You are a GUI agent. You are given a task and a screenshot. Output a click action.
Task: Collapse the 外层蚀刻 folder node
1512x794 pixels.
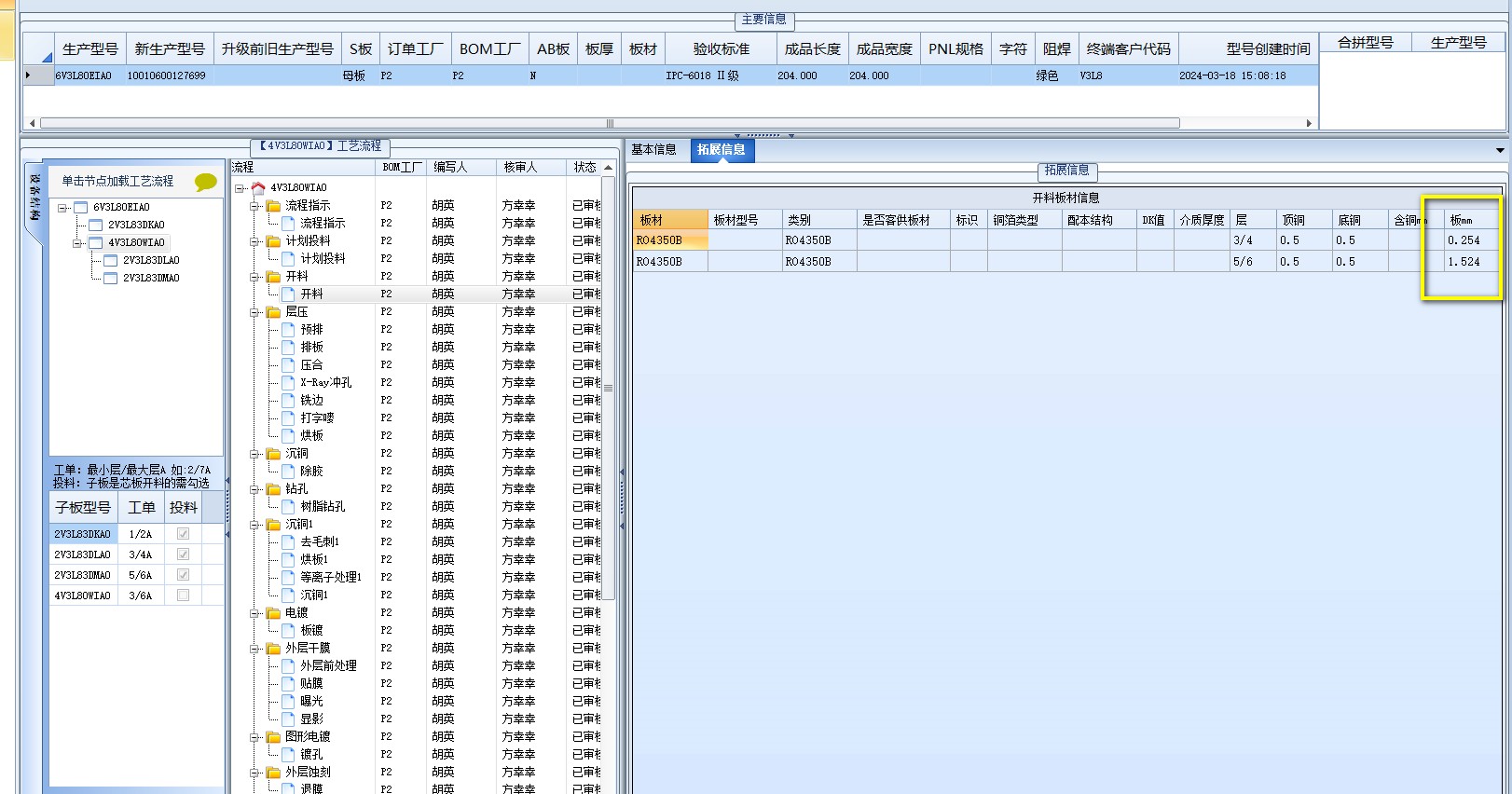254,773
